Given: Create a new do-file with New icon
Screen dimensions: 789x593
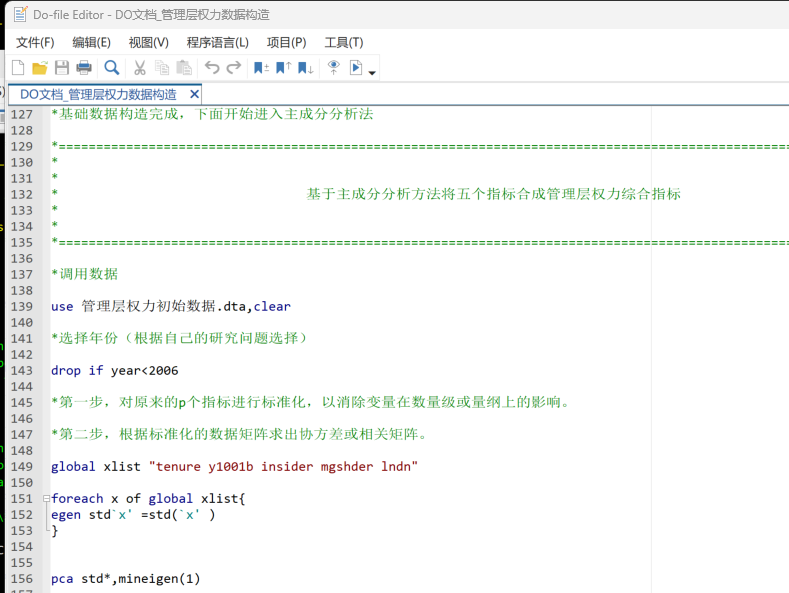Looking at the screenshot, I should (18, 67).
